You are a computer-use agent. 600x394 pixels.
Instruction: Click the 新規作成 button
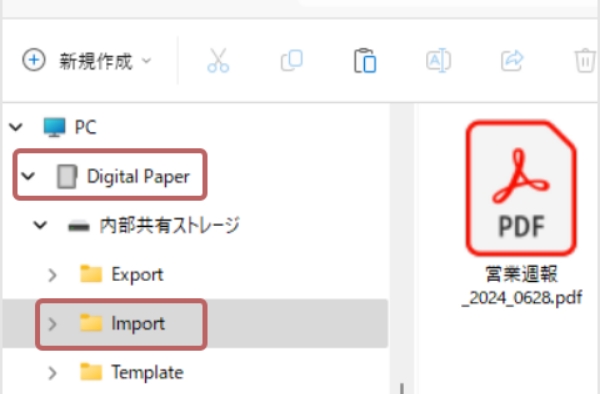86,61
